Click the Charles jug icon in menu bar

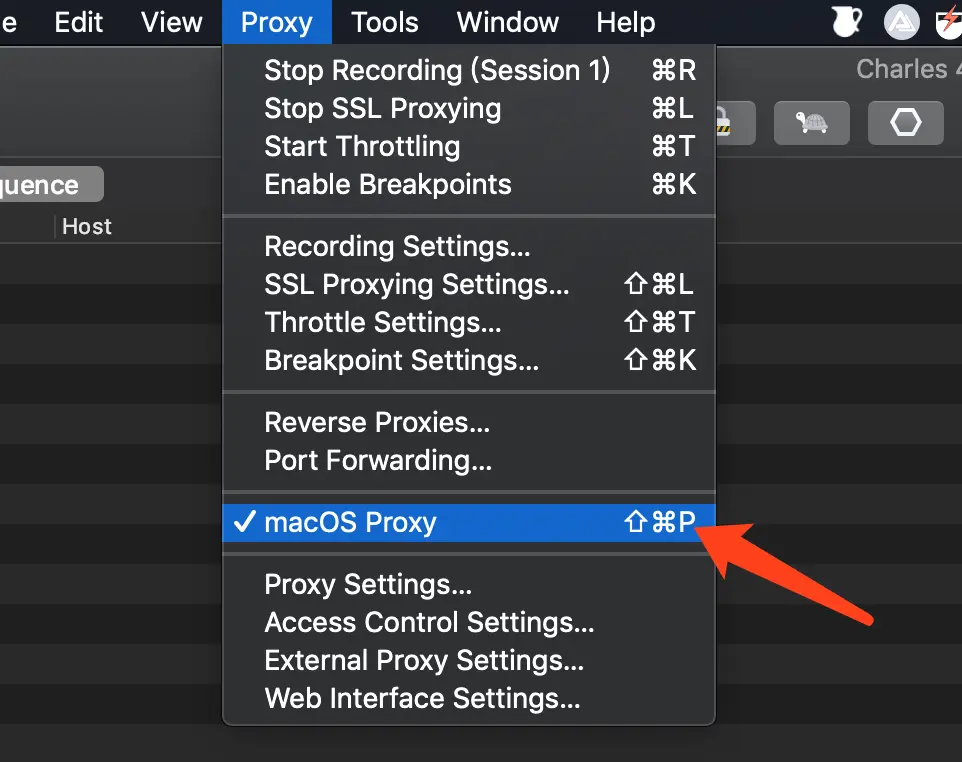(847, 21)
